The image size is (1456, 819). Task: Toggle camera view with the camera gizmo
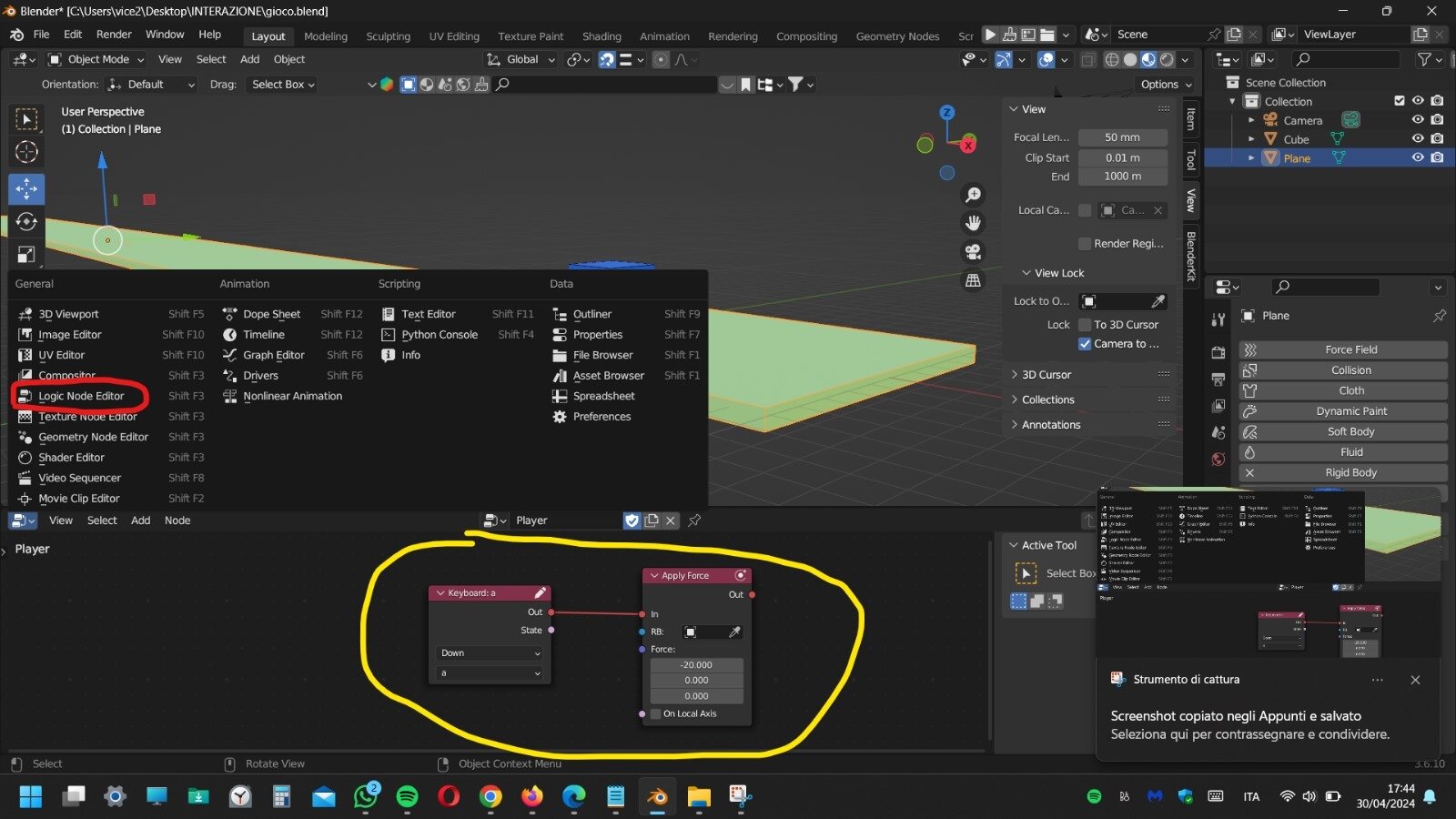click(x=973, y=251)
